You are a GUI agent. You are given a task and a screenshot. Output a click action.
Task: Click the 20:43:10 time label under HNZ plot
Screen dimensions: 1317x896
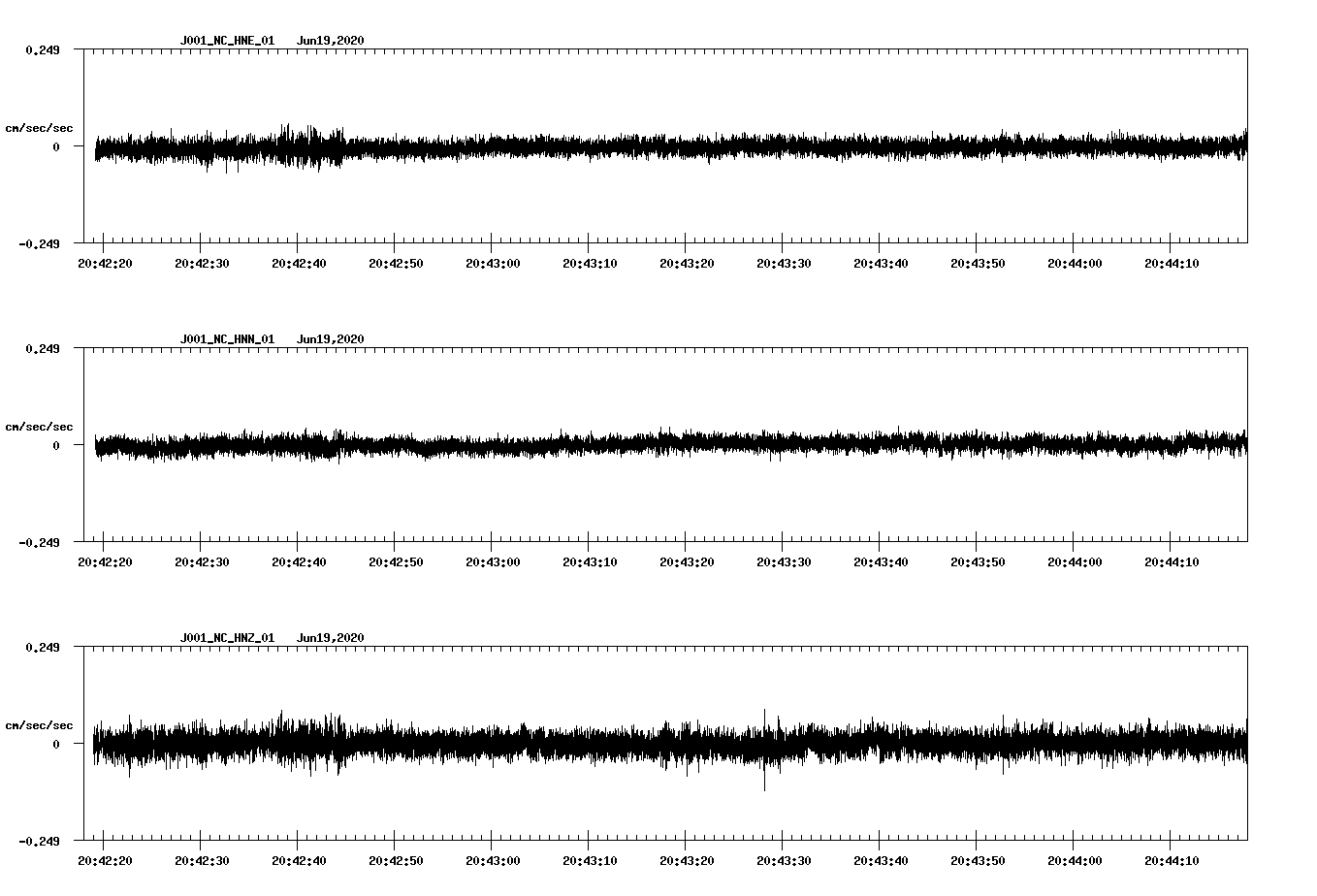tap(590, 861)
